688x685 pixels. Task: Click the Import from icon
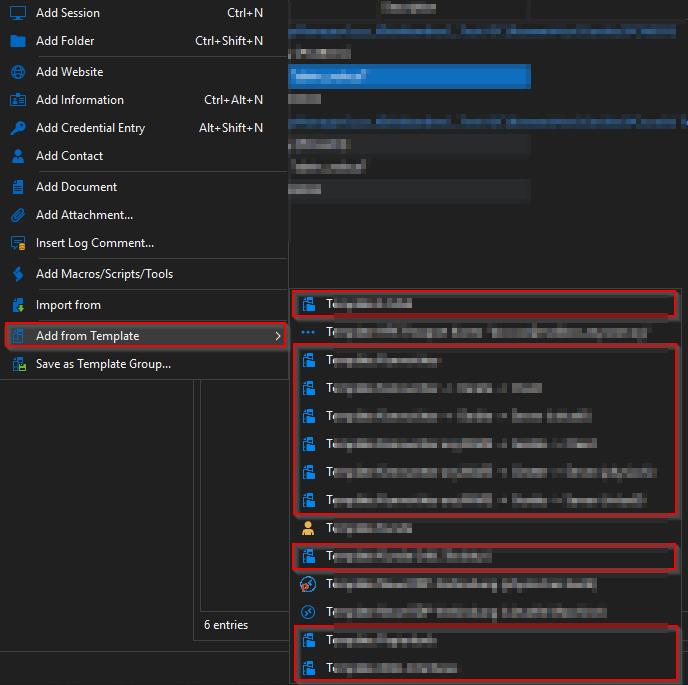pos(18,305)
